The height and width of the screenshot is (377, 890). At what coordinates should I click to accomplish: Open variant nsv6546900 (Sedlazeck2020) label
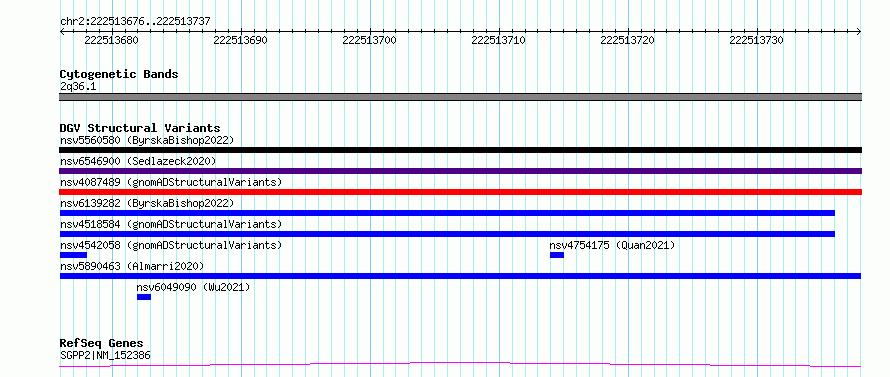pos(138,161)
